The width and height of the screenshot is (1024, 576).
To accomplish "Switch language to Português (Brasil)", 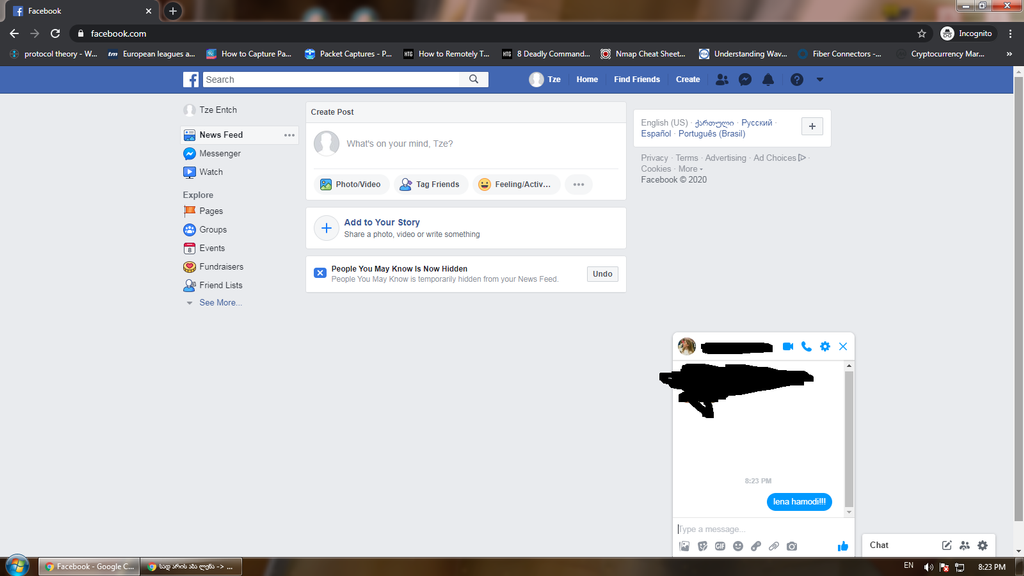I will [711, 134].
